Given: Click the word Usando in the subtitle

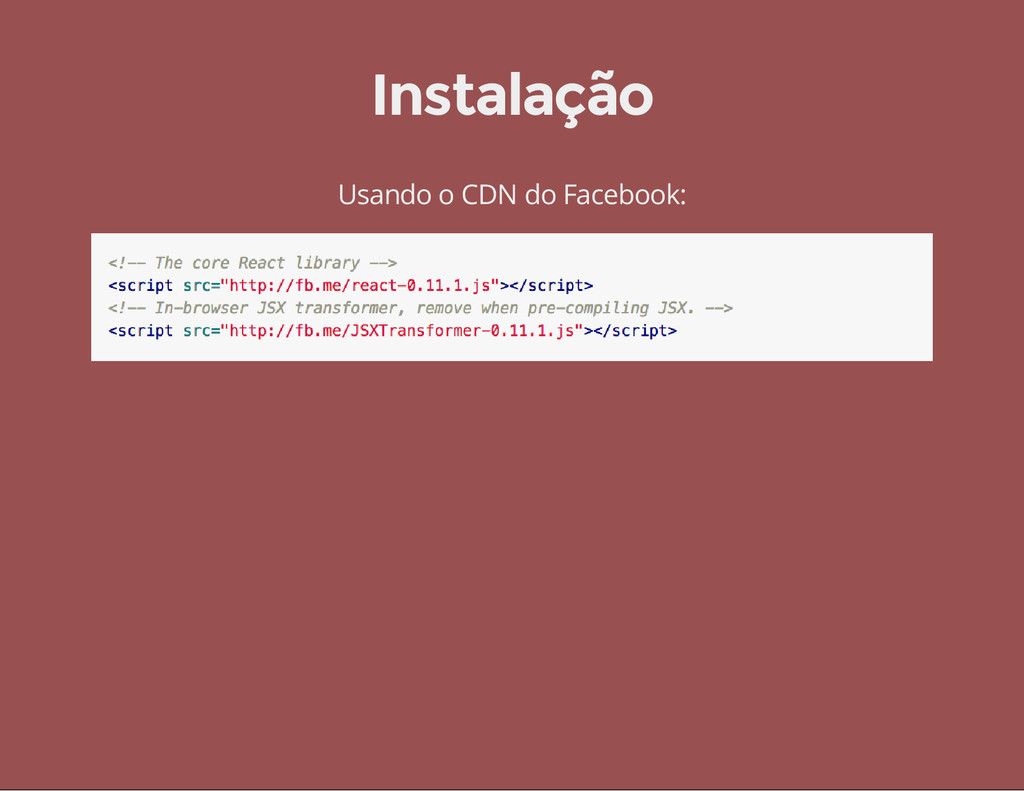Looking at the screenshot, I should 385,195.
